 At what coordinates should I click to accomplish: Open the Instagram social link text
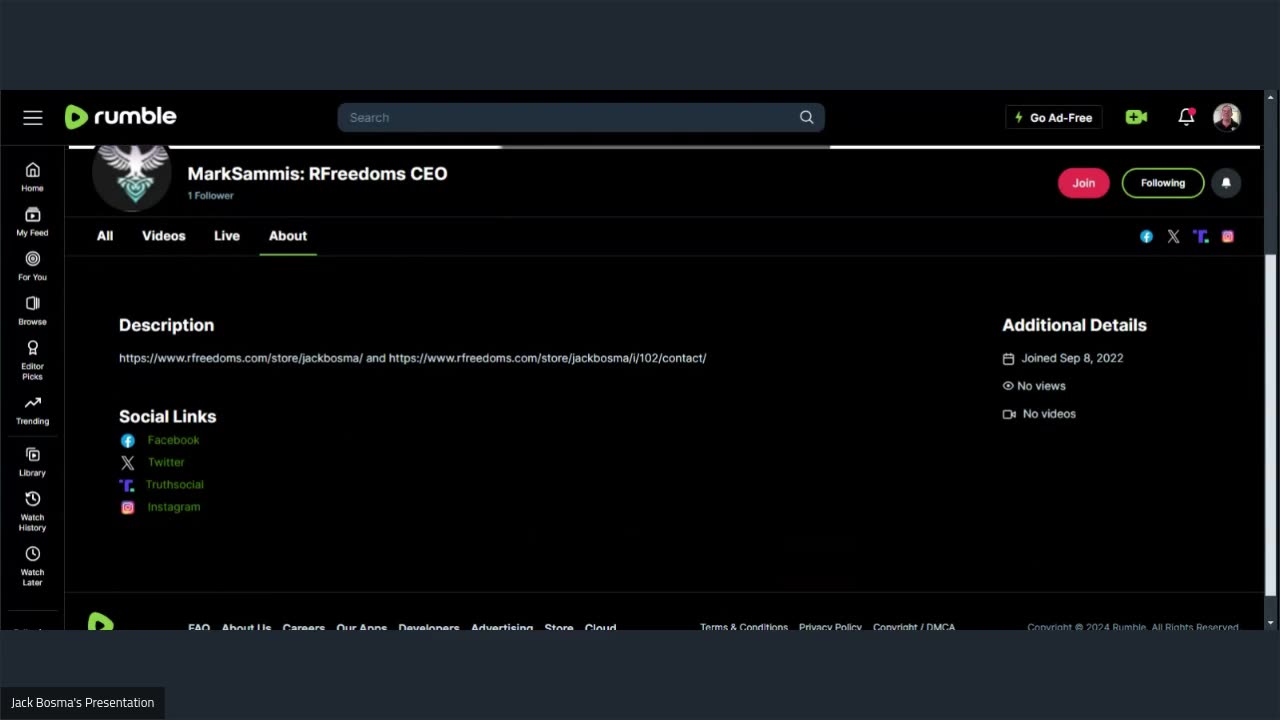174,507
